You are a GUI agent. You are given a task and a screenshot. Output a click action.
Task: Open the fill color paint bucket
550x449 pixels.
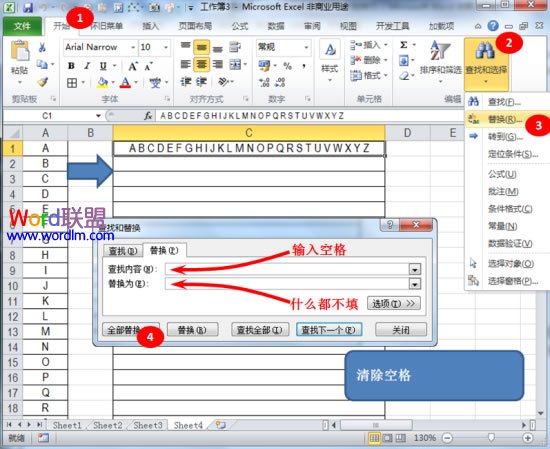[x=102, y=83]
